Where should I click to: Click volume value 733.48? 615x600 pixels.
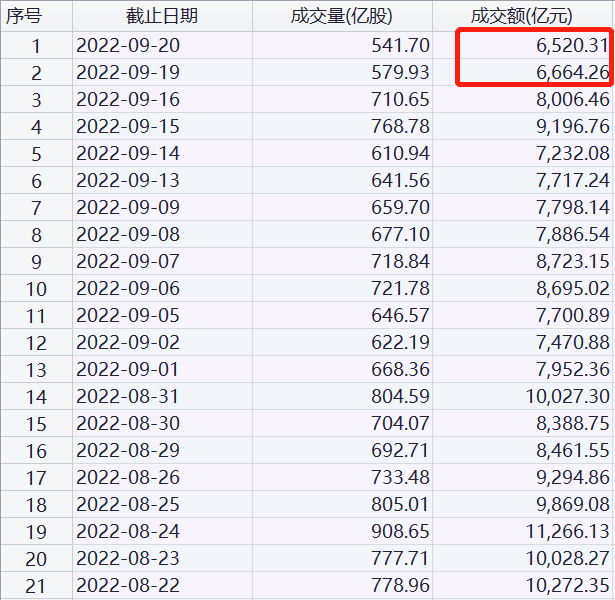[x=400, y=477]
